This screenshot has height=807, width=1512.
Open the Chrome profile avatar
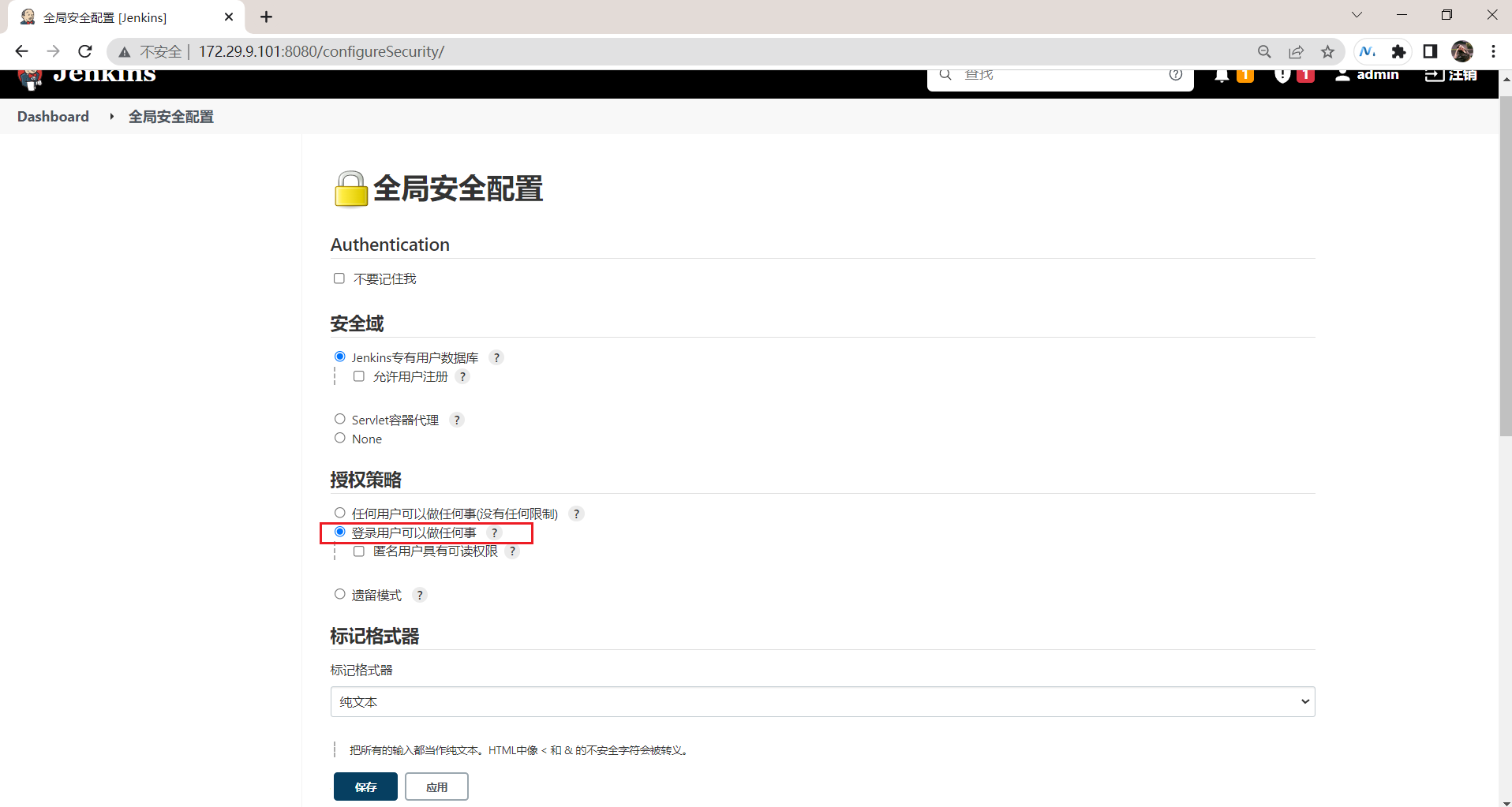1462,51
